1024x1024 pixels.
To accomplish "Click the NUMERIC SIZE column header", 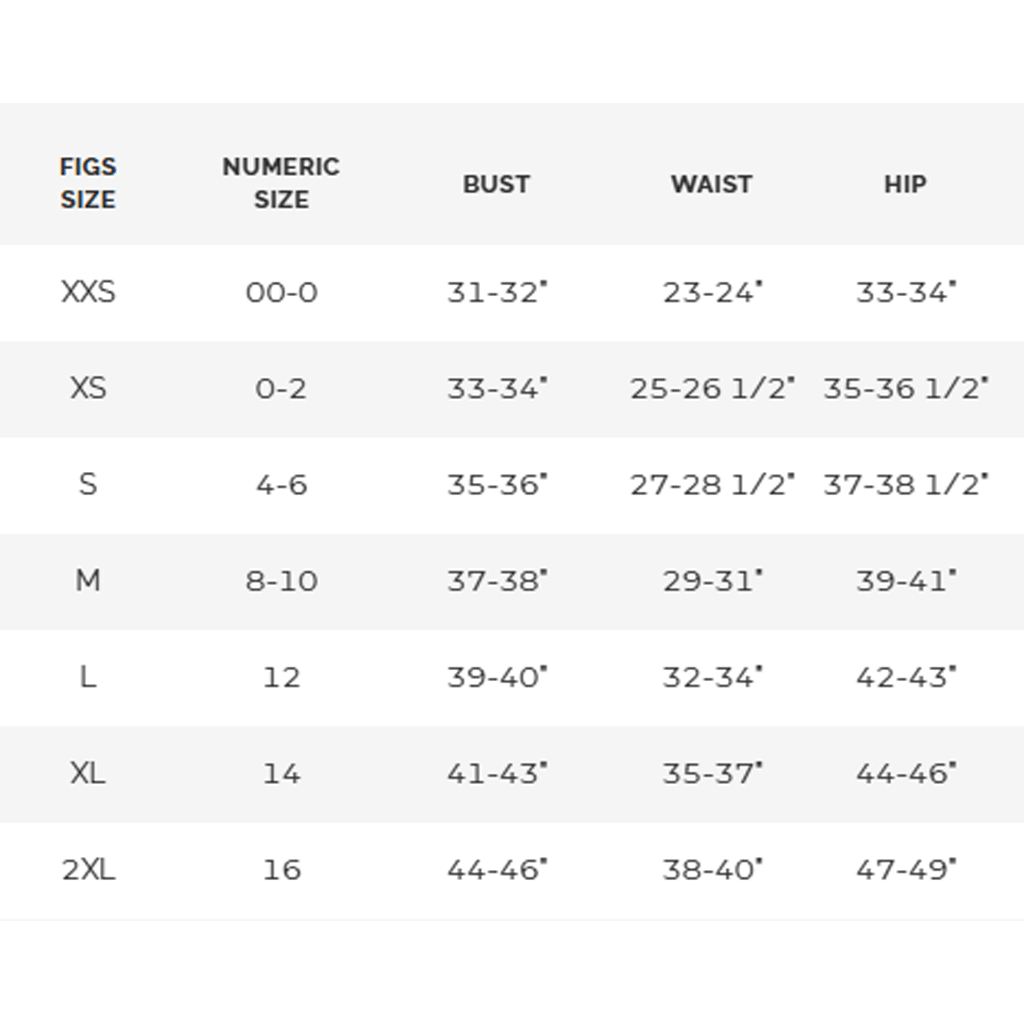I will [281, 183].
